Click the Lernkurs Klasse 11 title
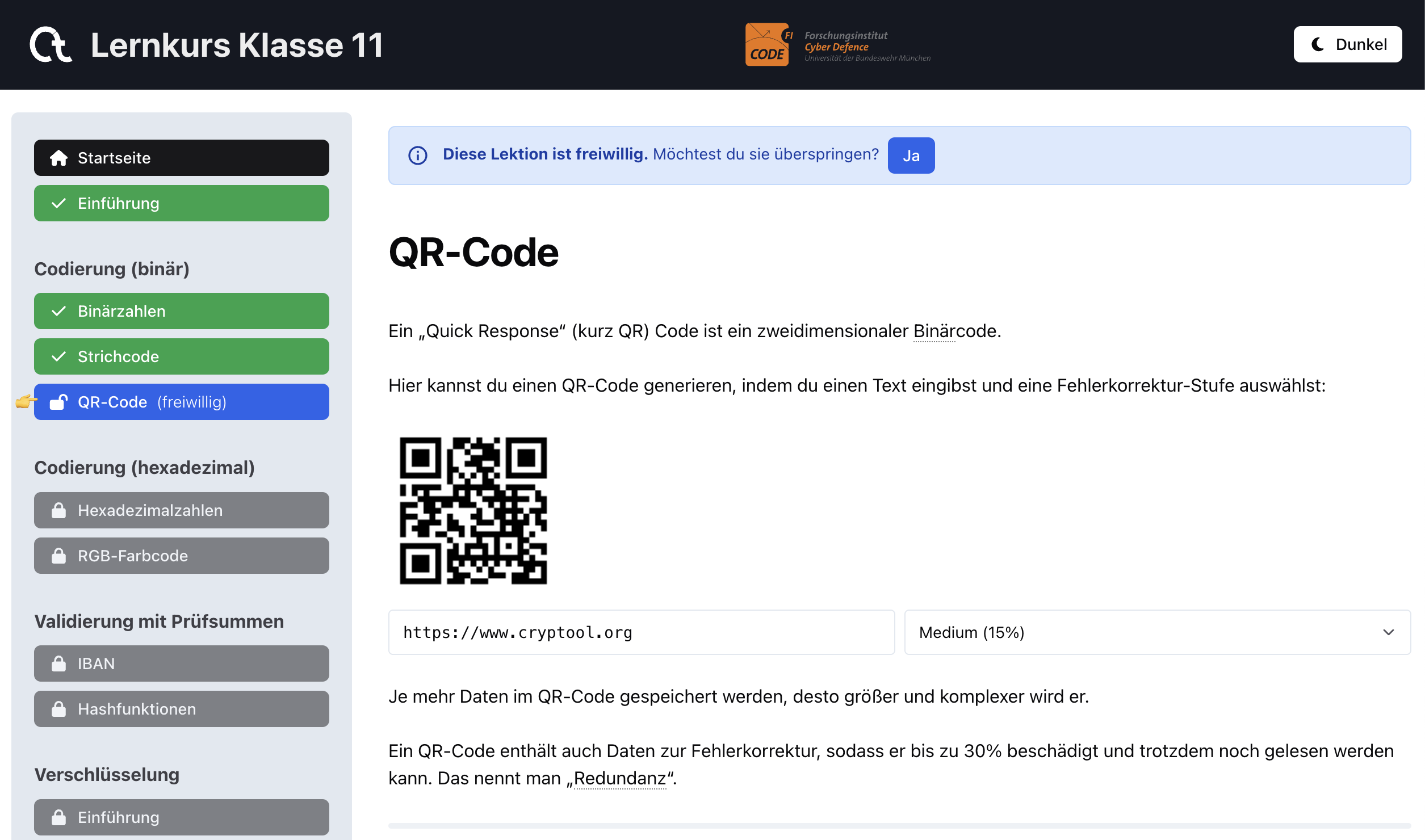 click(x=237, y=45)
